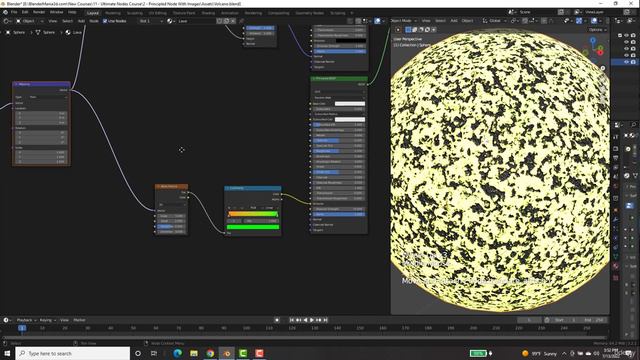Viewport: 640px width, 360px height.
Task: Open the timeline Marker menu
Action: pos(79,320)
